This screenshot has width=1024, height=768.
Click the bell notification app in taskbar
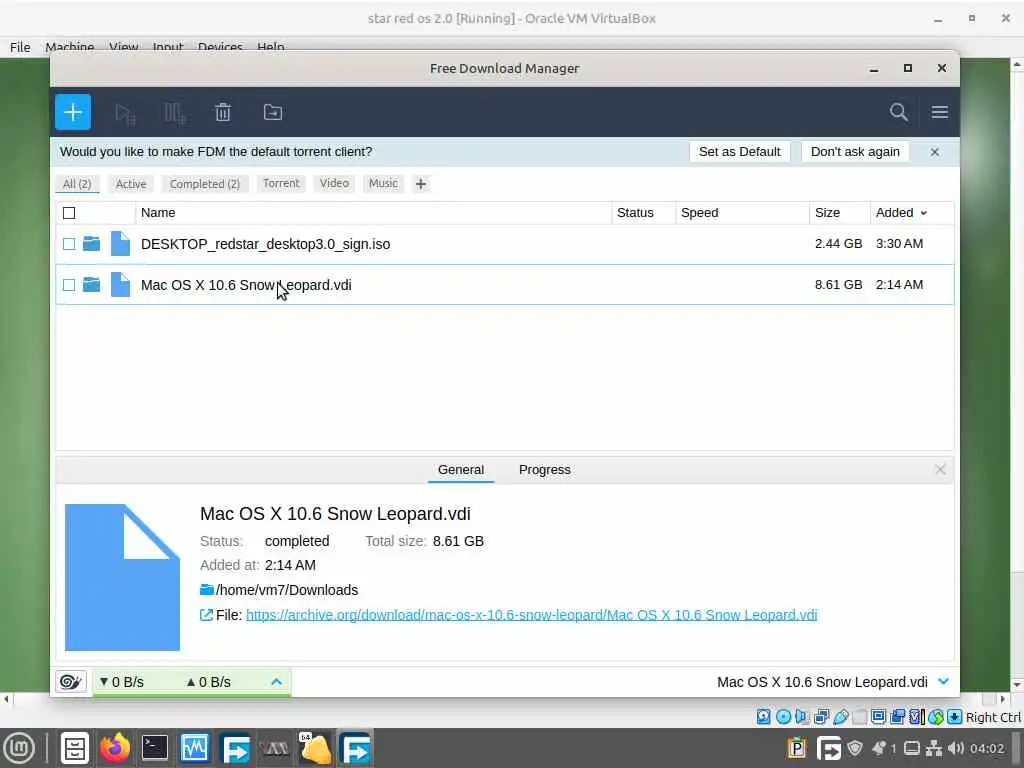(x=315, y=748)
